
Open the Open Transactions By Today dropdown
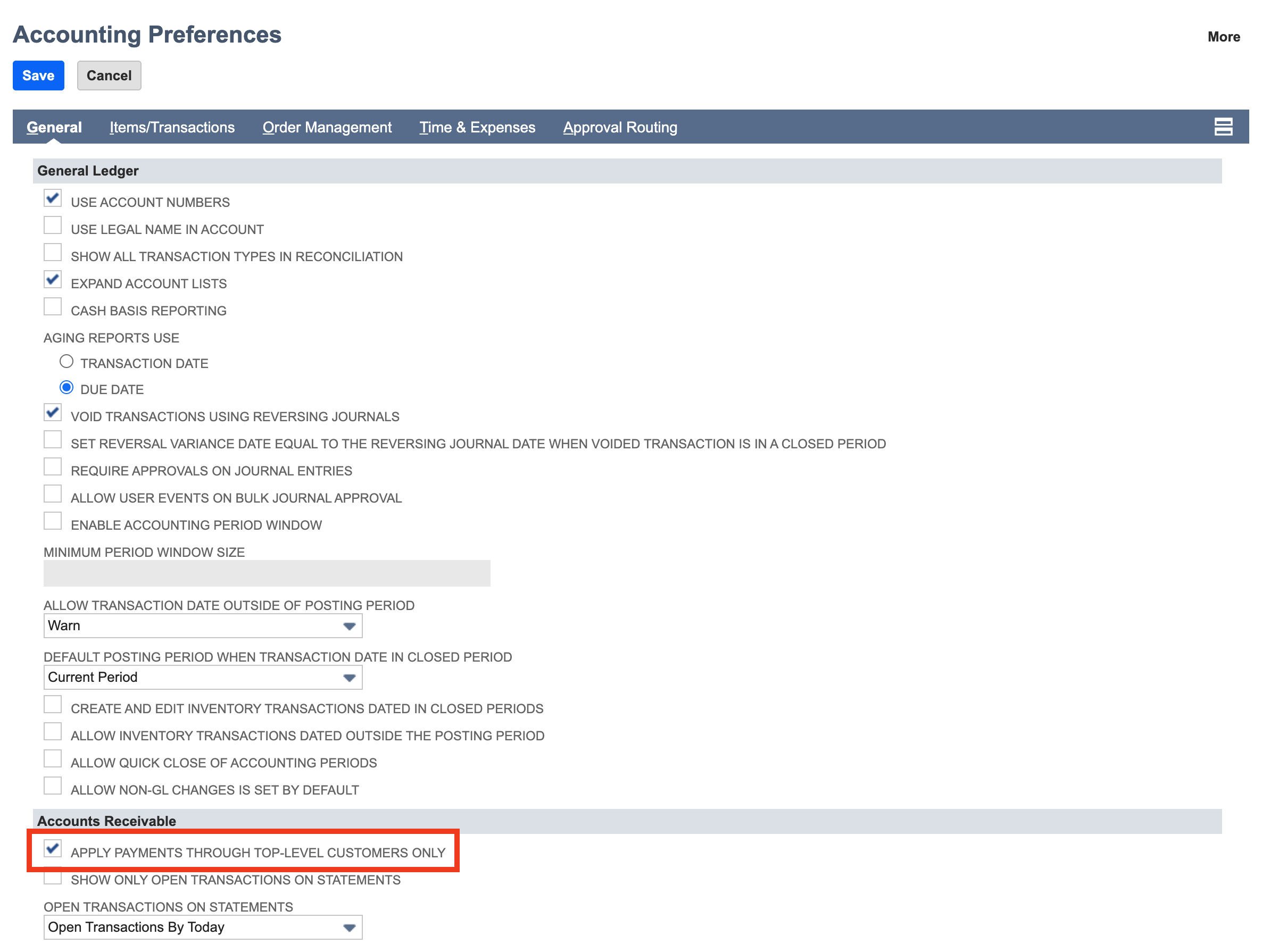pos(349,927)
